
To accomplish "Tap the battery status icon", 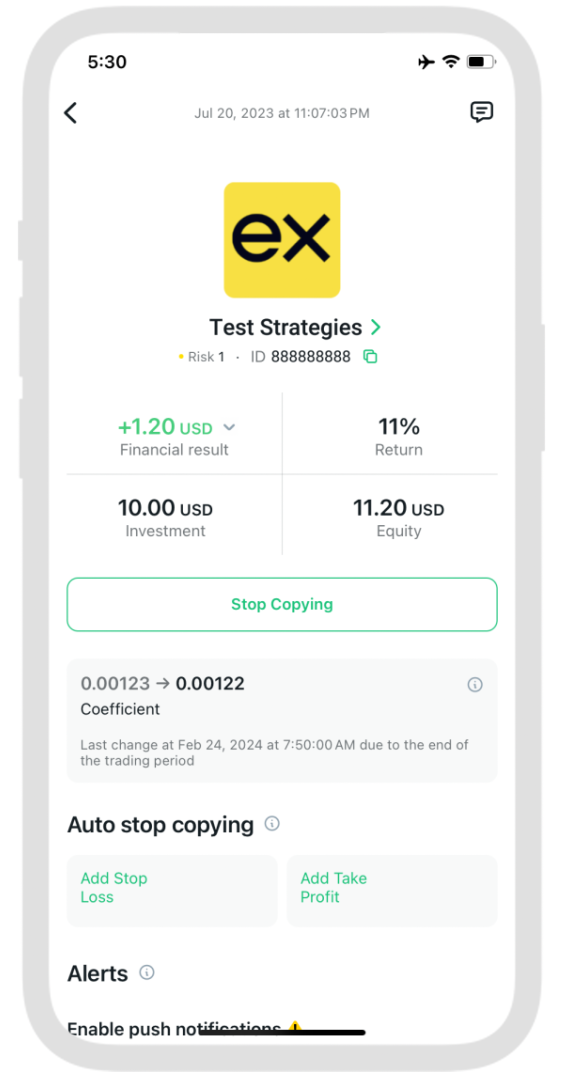I will point(480,63).
